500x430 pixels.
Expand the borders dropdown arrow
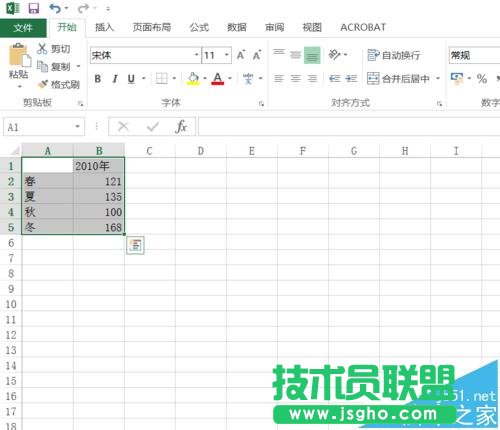(x=174, y=79)
